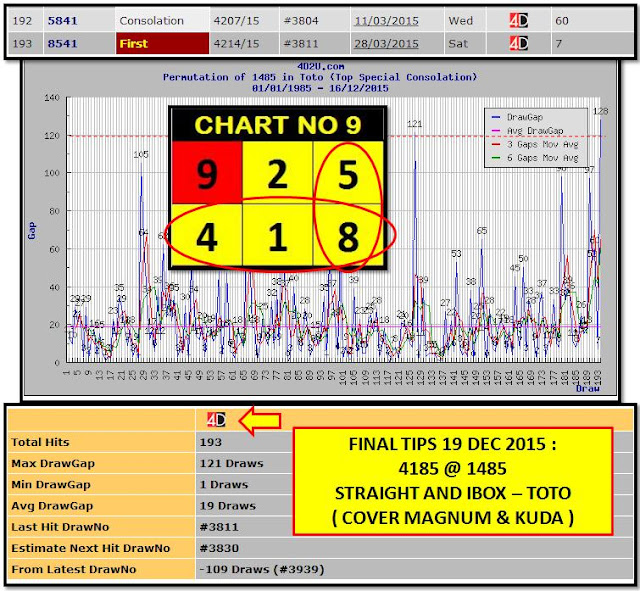Viewport: 640px width, 591px height.
Task: Click the 121 peak label on chart
Action: click(x=414, y=124)
